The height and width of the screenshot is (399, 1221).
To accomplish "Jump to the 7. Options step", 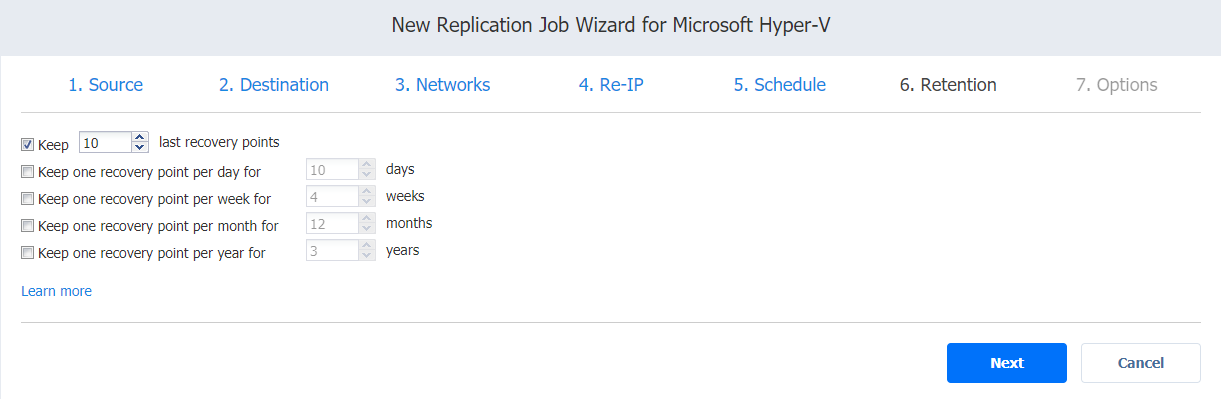I will click(x=1117, y=85).
